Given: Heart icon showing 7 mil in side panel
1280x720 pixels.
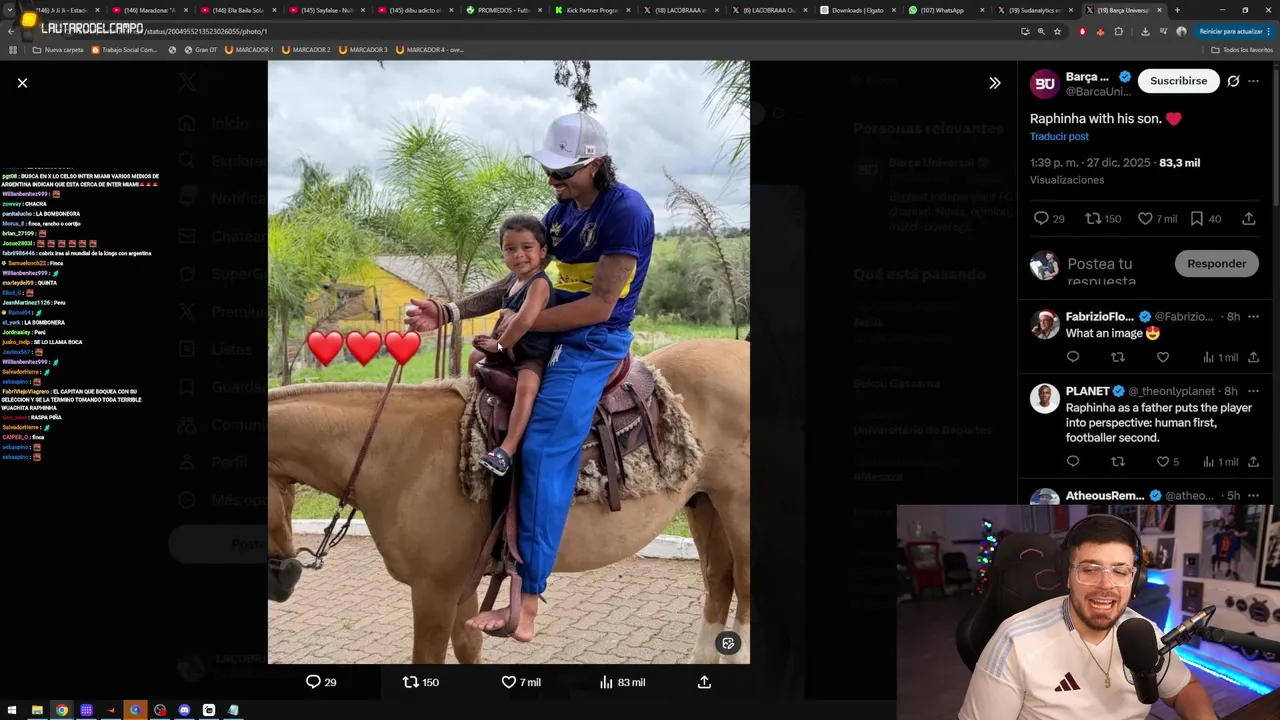Looking at the screenshot, I should pyautogui.click(x=1145, y=219).
